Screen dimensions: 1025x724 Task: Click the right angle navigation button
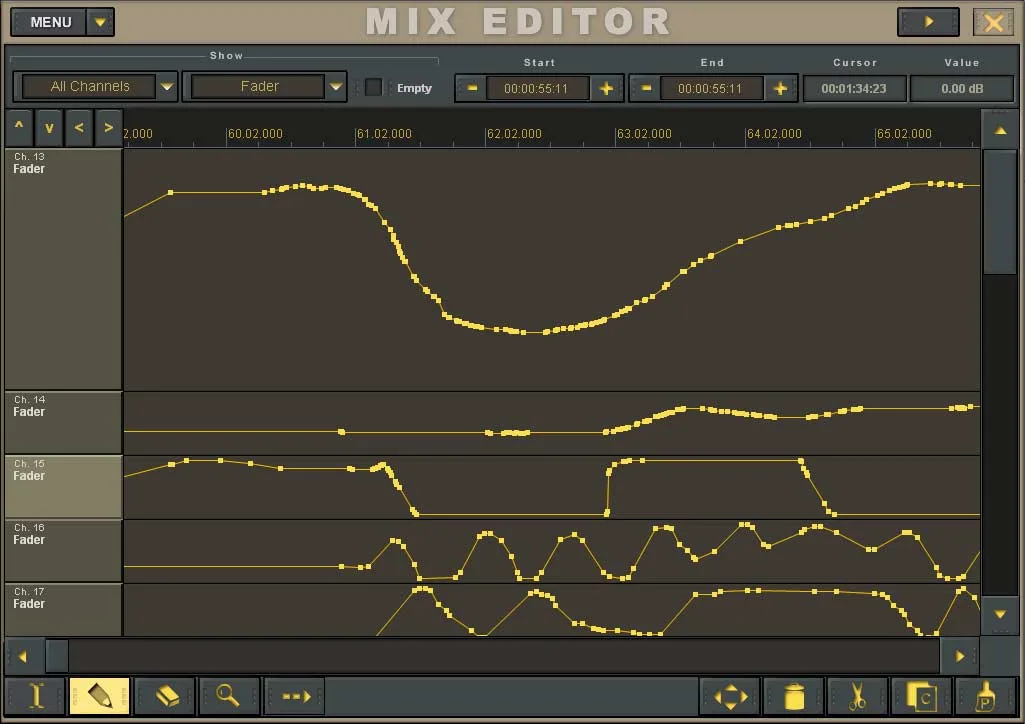point(109,127)
